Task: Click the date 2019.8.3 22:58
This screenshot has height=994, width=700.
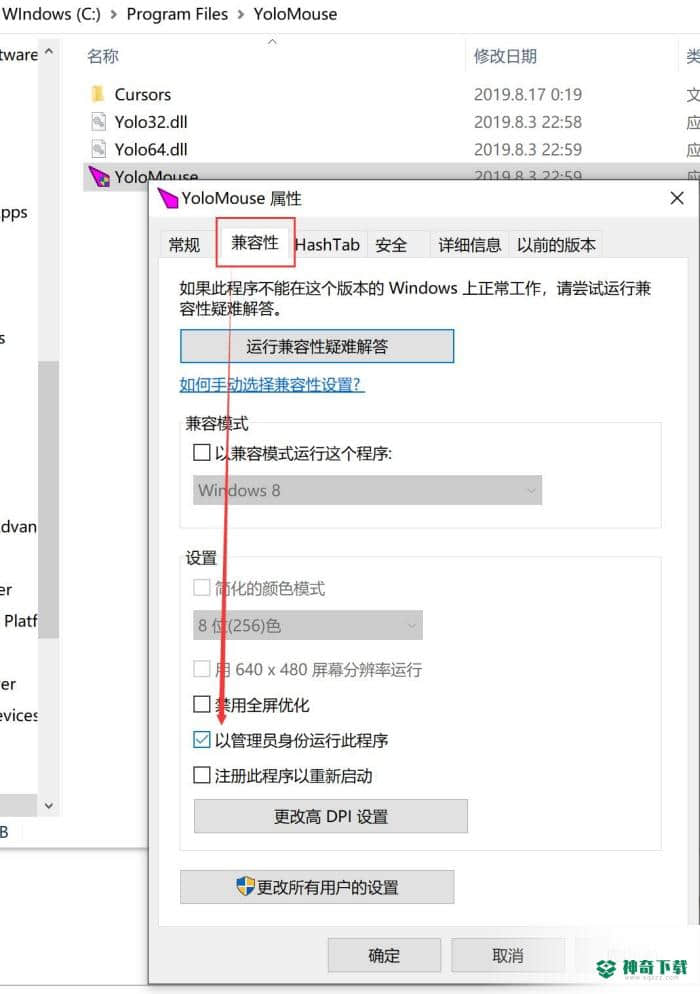Action: pos(528,122)
